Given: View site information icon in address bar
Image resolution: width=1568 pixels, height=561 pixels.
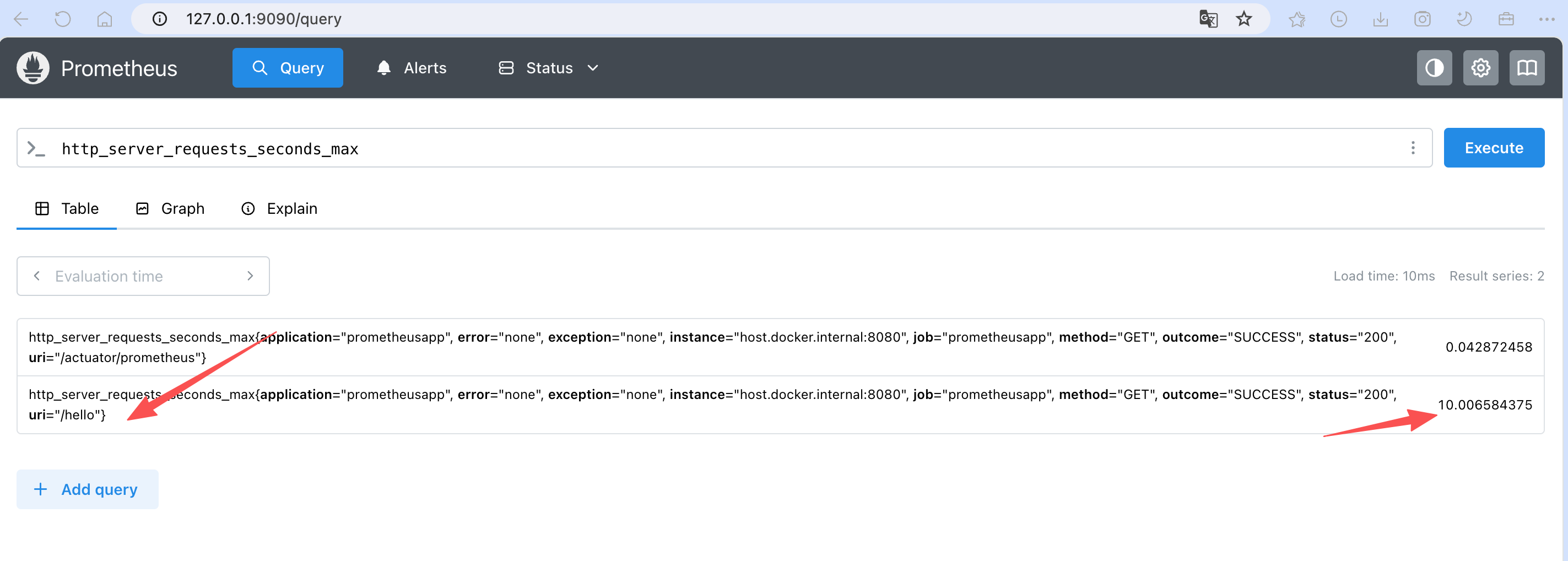Looking at the screenshot, I should pyautogui.click(x=159, y=19).
